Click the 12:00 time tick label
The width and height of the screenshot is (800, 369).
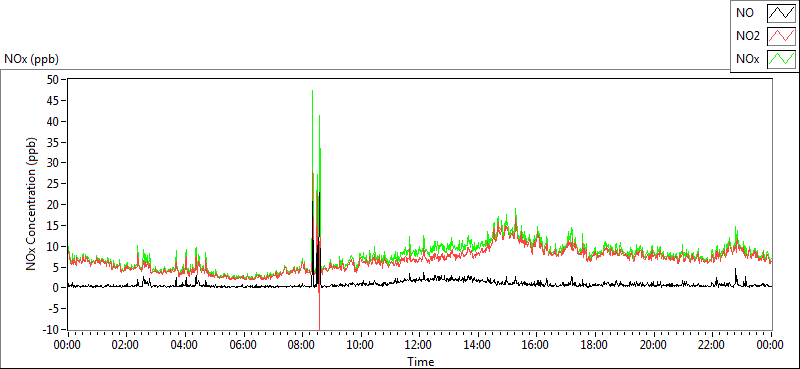point(419,345)
